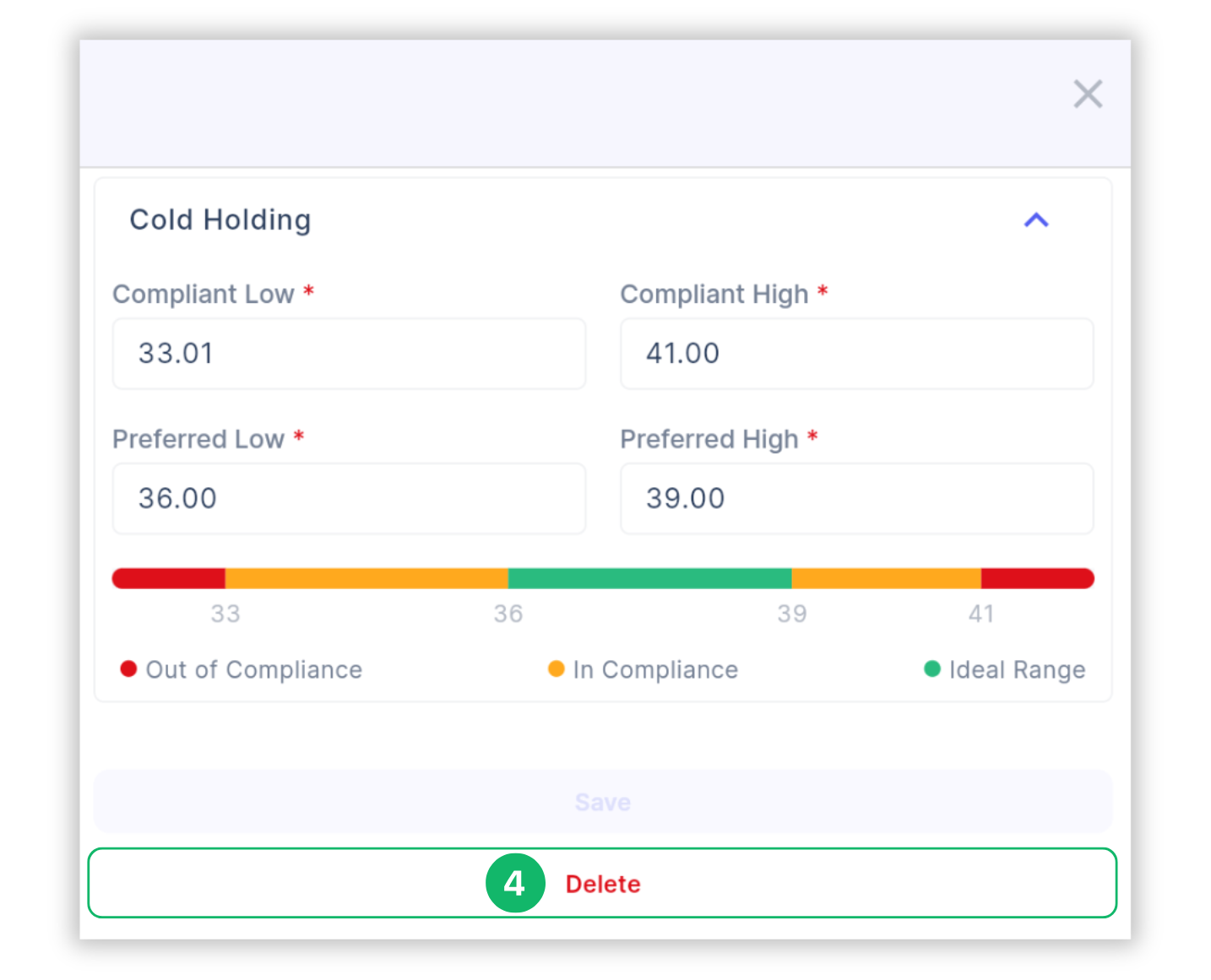Click the orange segment between 39 and 41
Screen dimensions: 1211x980
(886, 578)
